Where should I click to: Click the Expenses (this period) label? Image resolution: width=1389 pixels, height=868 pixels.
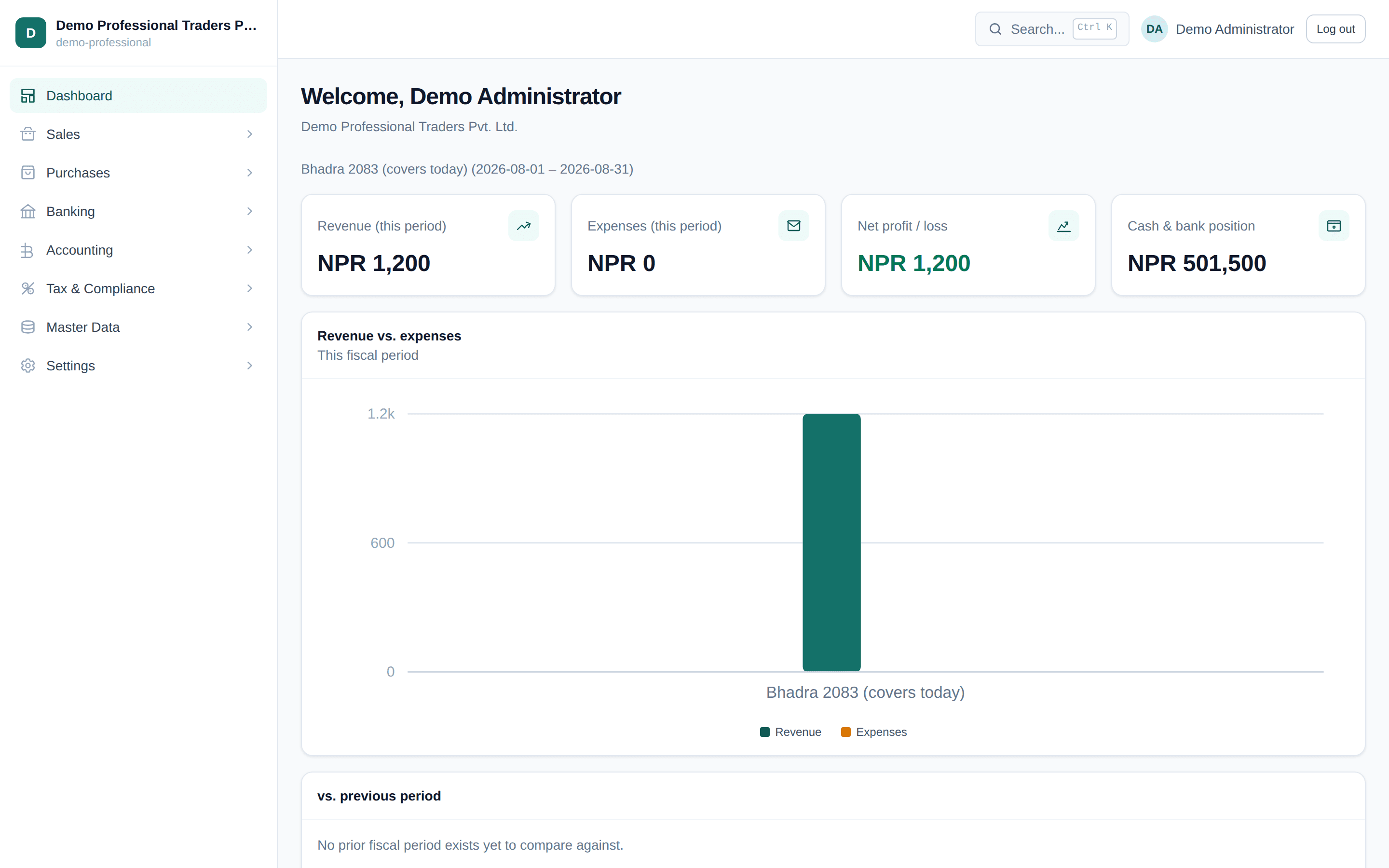654,226
